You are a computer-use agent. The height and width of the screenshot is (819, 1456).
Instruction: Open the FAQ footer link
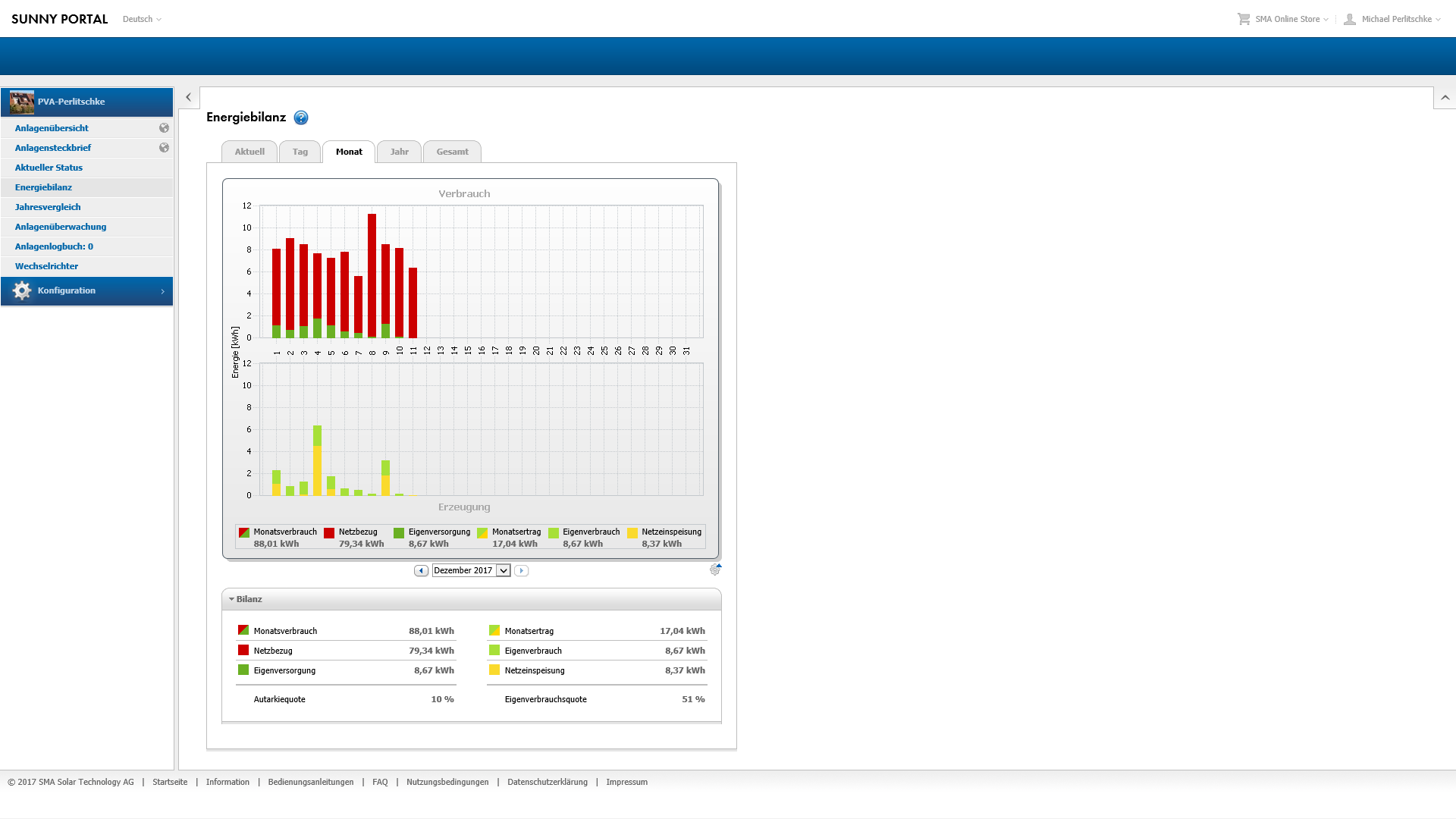(380, 782)
